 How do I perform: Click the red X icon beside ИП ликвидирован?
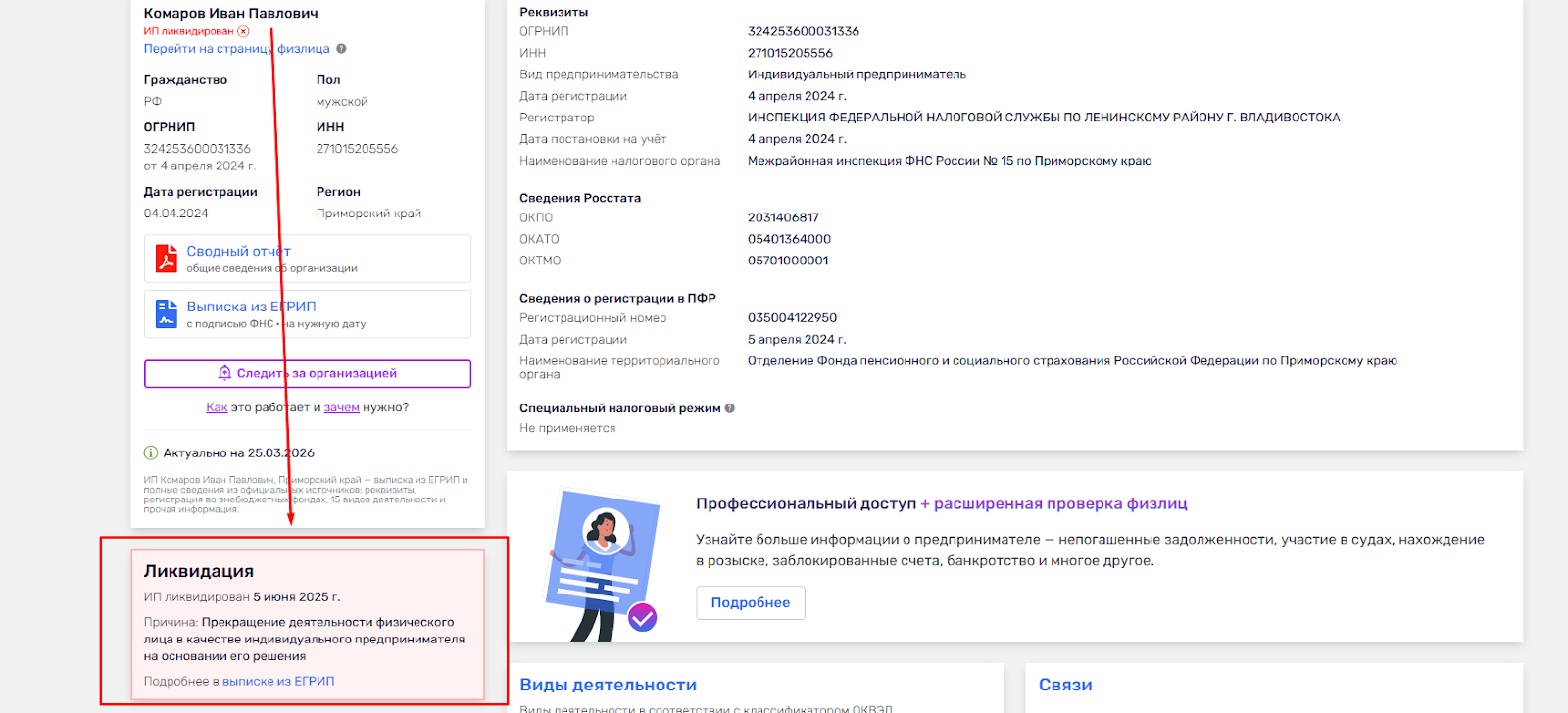tap(244, 31)
